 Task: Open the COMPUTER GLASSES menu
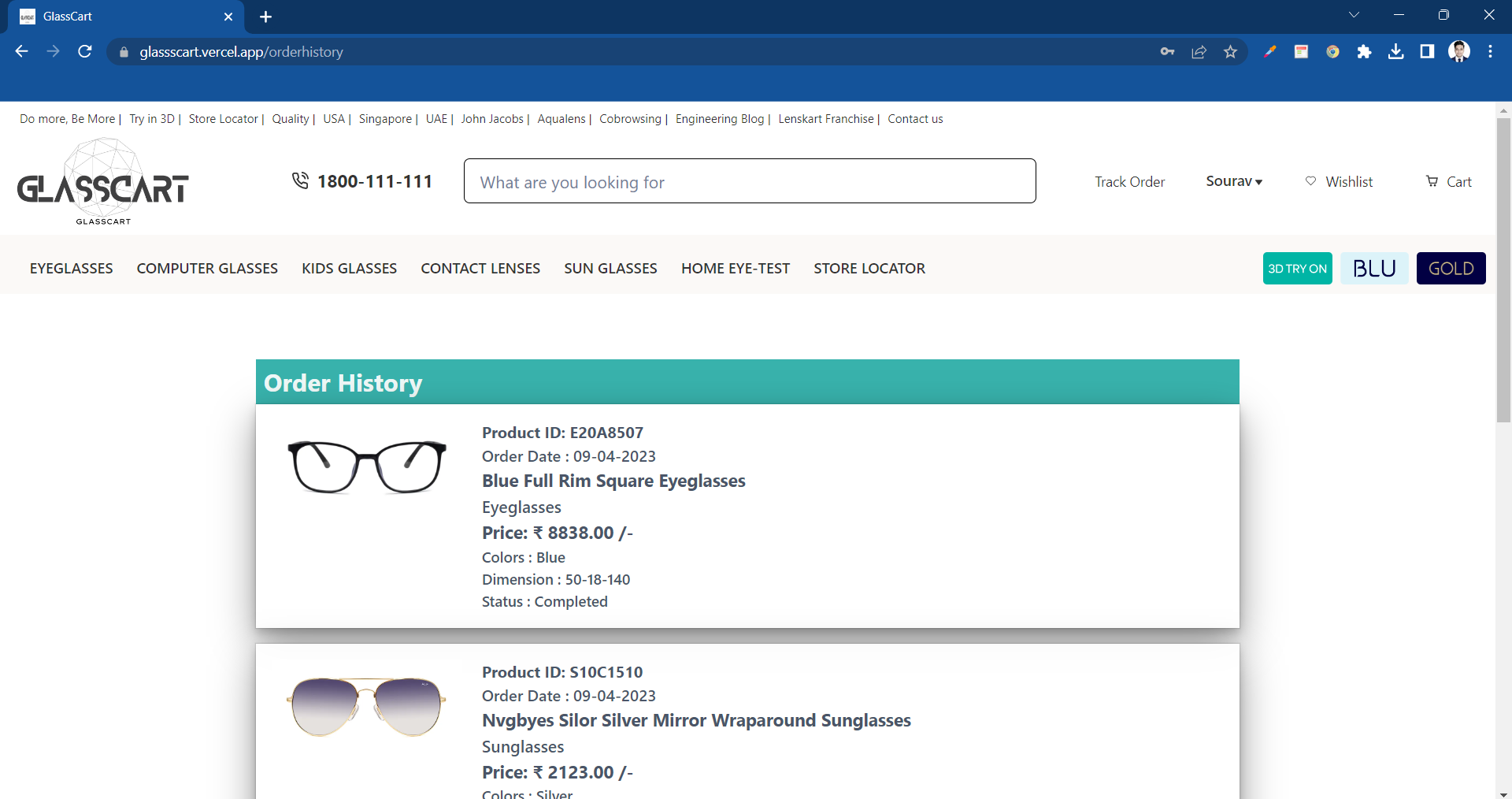207,269
